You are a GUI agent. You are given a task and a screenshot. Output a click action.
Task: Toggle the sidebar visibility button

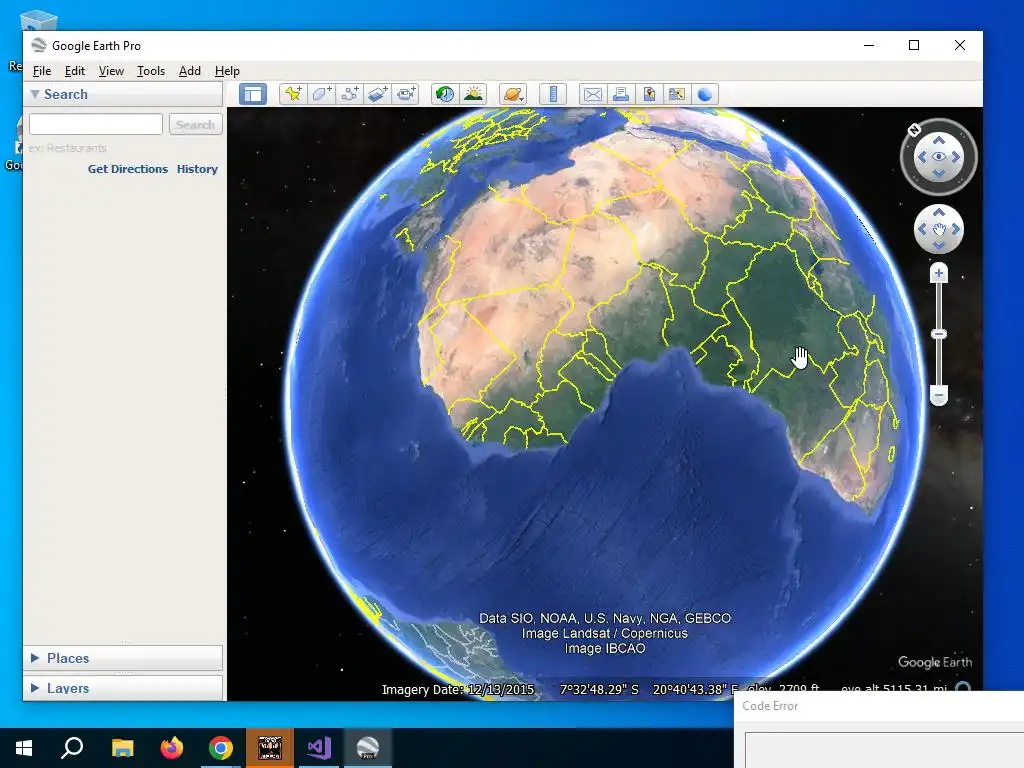coord(253,94)
